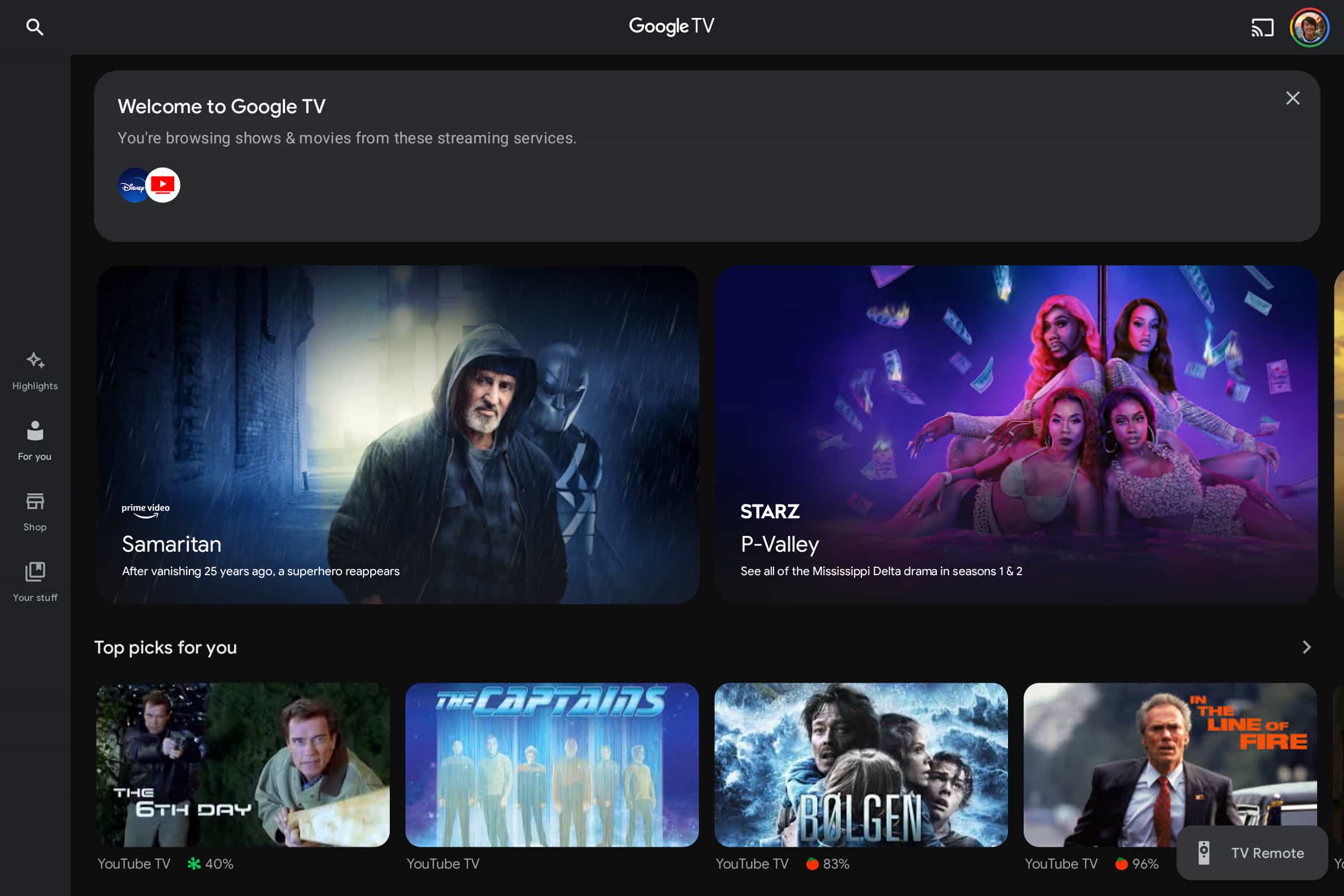The width and height of the screenshot is (1344, 896).
Task: Open the search icon
Action: tap(34, 27)
